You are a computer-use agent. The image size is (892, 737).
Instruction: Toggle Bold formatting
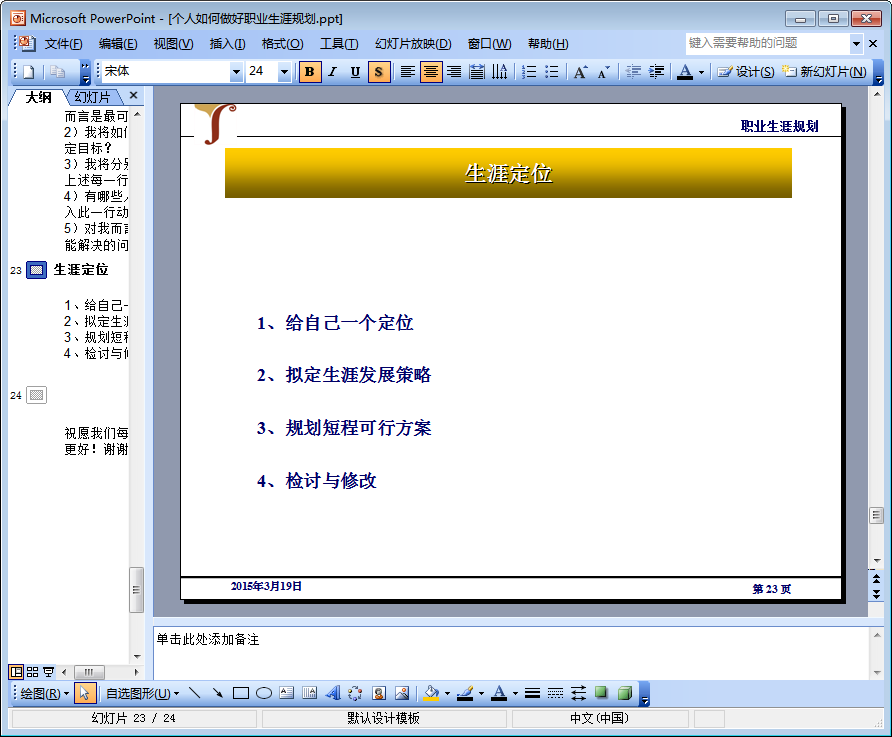tap(309, 72)
